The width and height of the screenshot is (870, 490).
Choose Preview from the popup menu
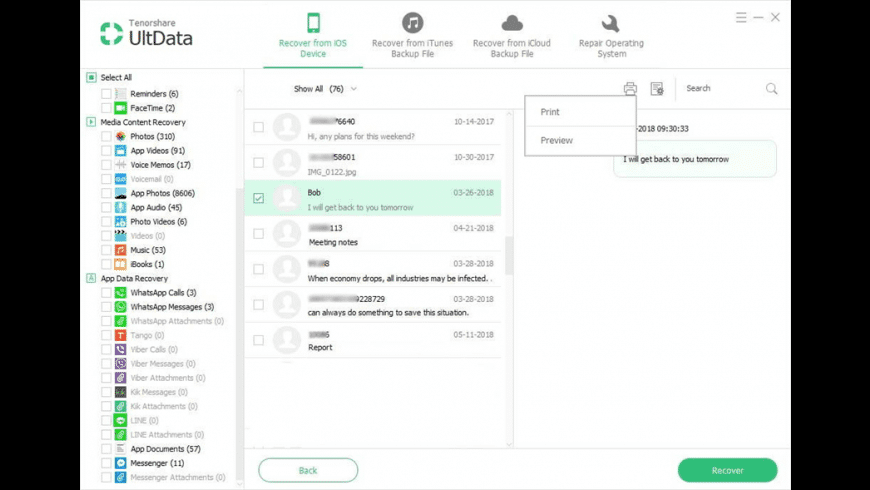580,140
